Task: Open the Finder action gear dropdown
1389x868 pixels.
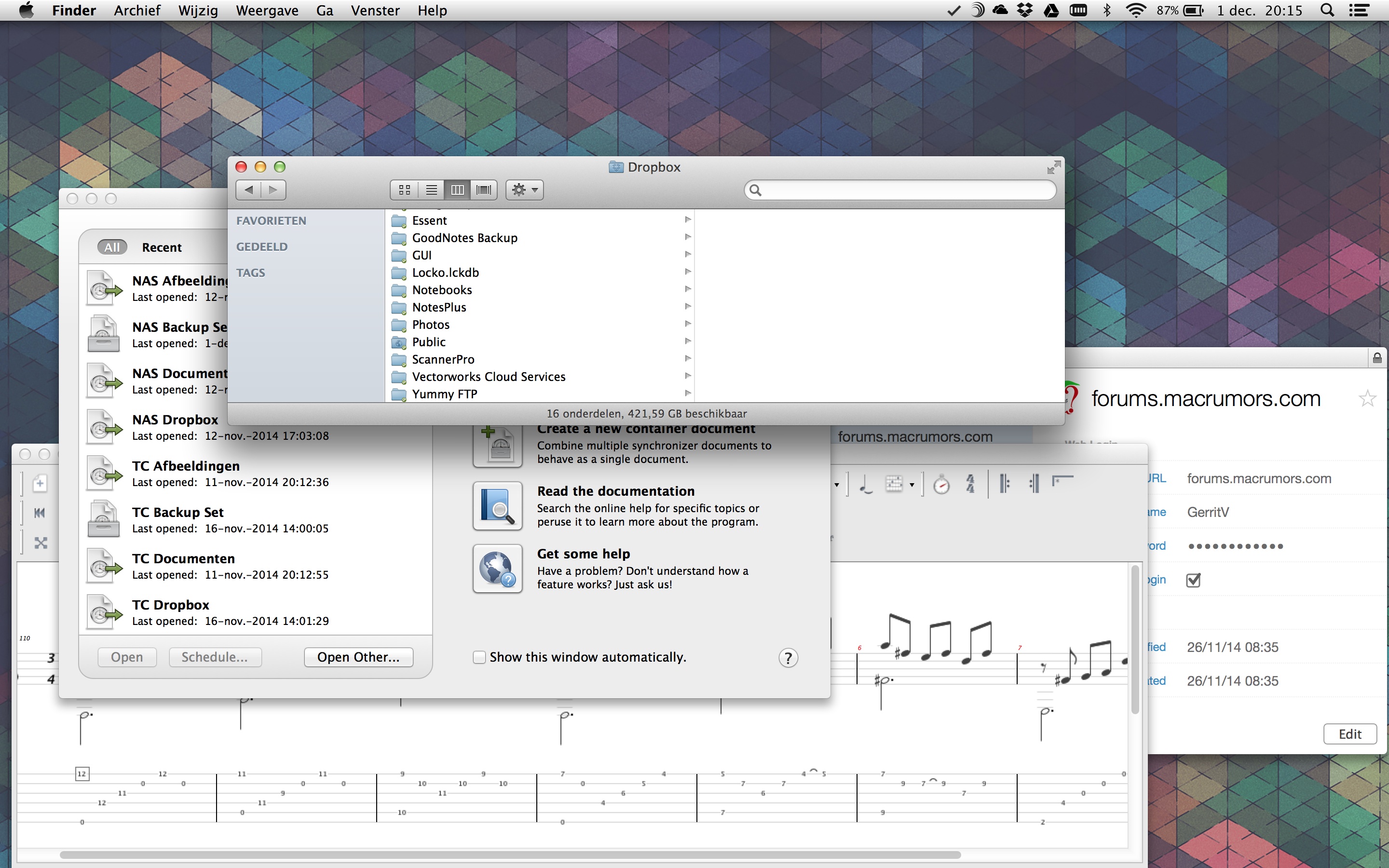Action: pyautogui.click(x=524, y=190)
